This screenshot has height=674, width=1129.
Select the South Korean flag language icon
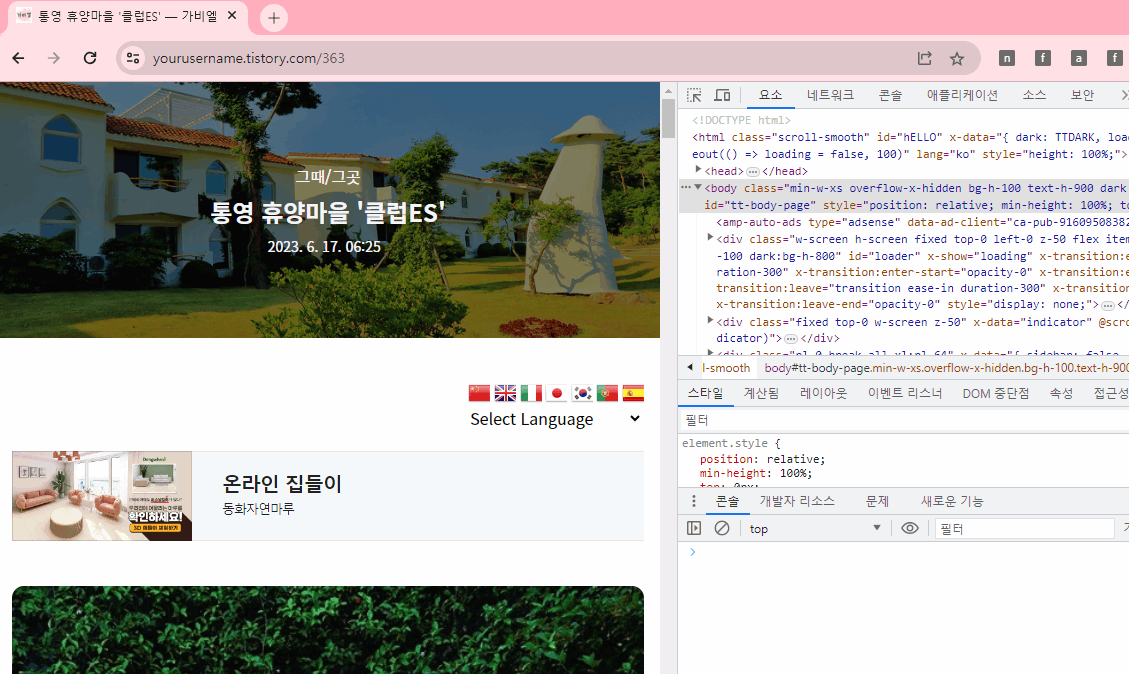pos(583,392)
